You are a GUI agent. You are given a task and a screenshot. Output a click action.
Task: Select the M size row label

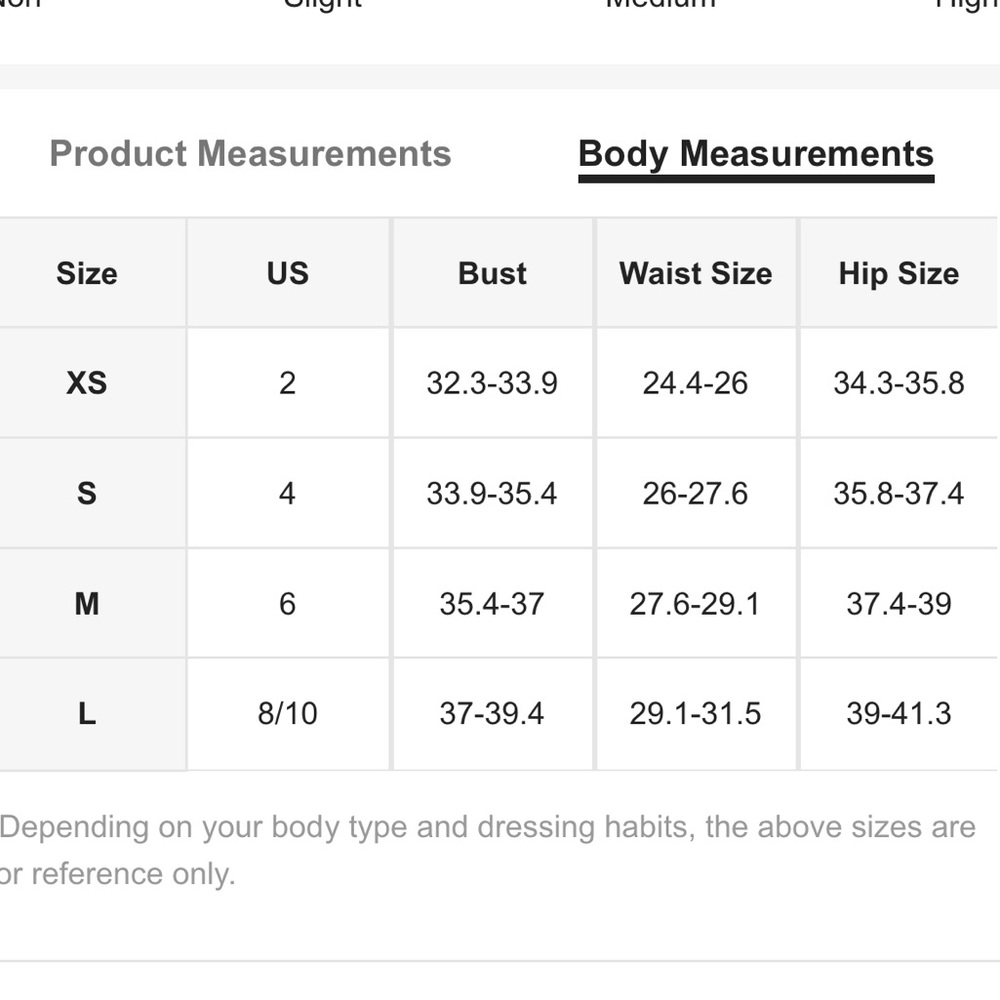click(87, 603)
